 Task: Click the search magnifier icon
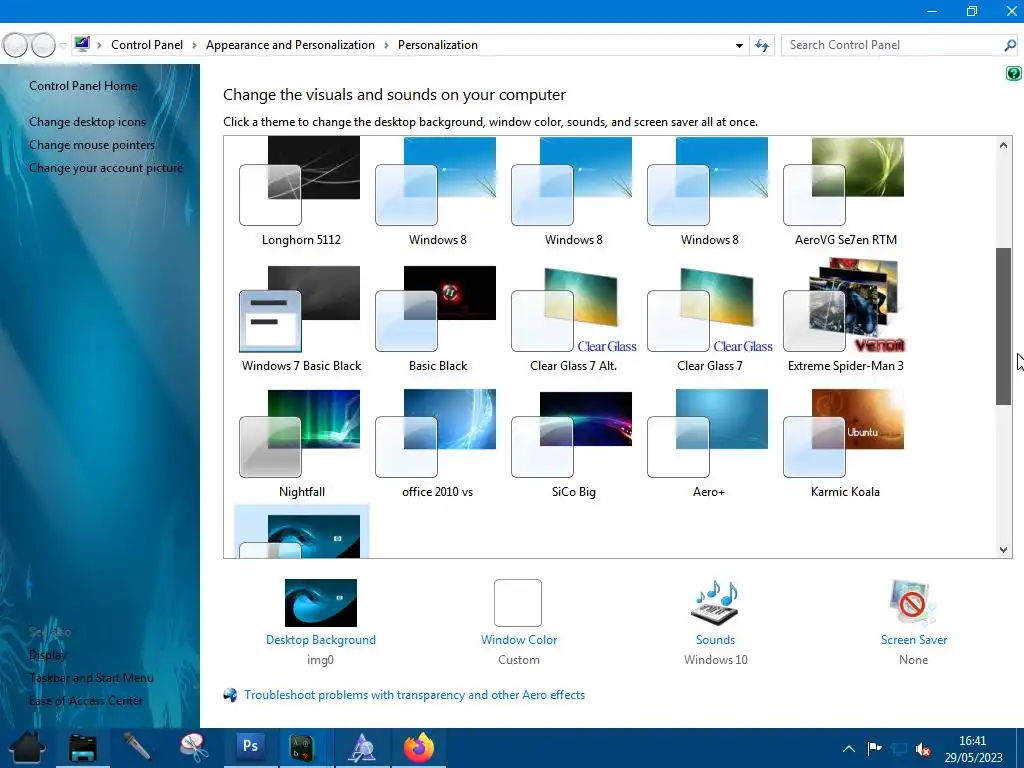pos(1010,45)
